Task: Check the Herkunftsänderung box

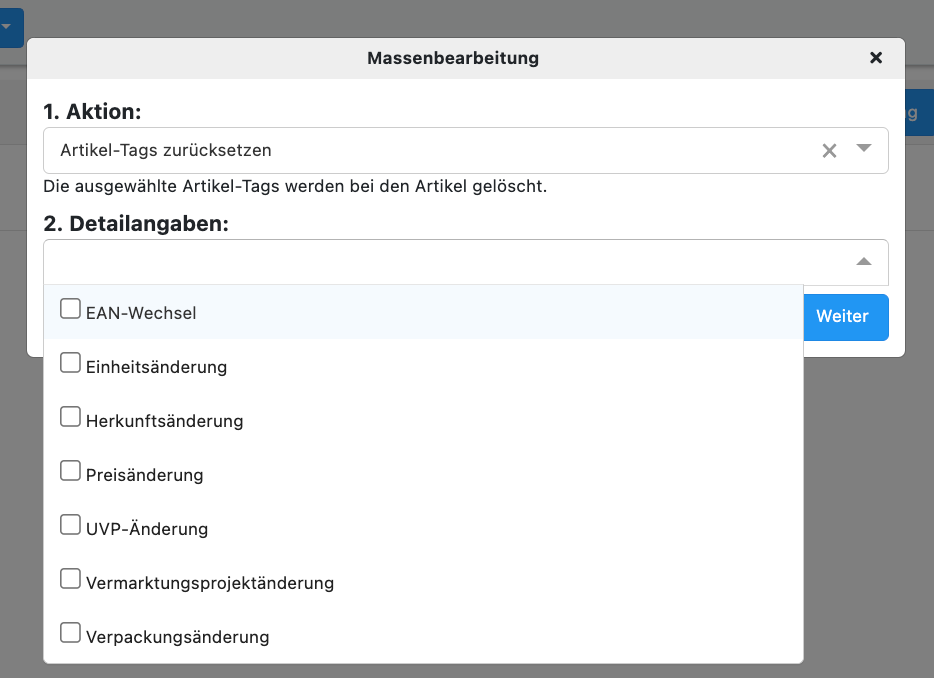Action: [x=70, y=418]
